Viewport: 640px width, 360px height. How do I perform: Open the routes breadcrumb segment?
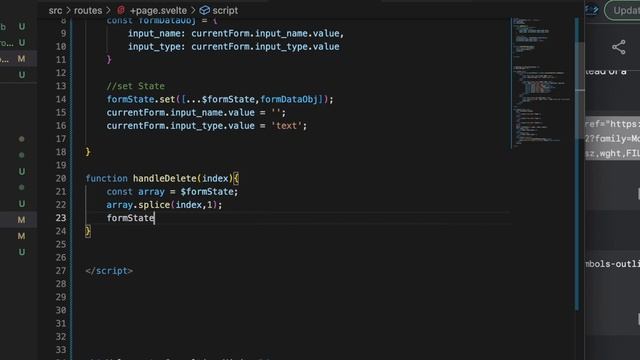[88, 10]
